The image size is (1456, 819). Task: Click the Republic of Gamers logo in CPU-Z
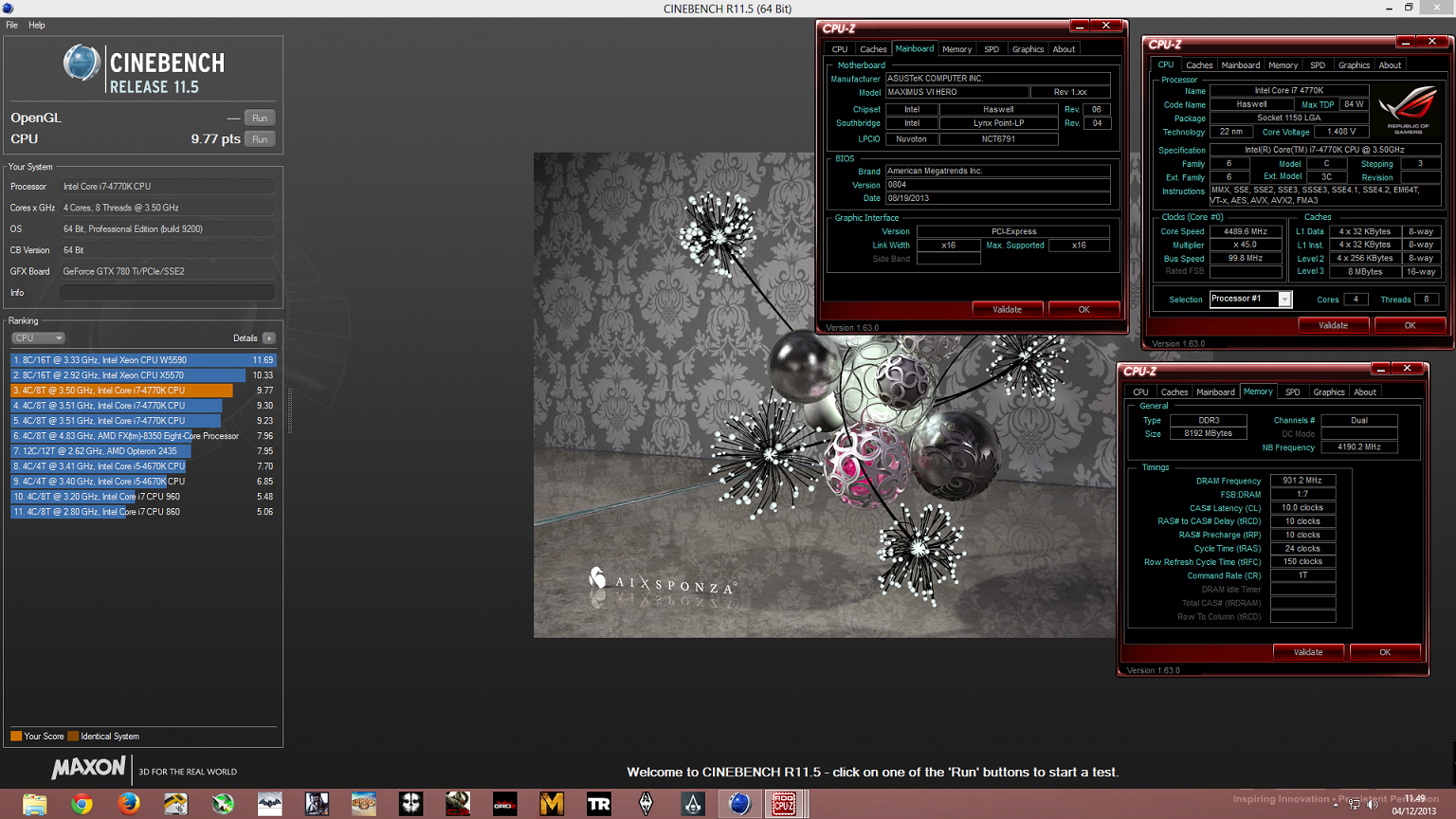pyautogui.click(x=1409, y=109)
